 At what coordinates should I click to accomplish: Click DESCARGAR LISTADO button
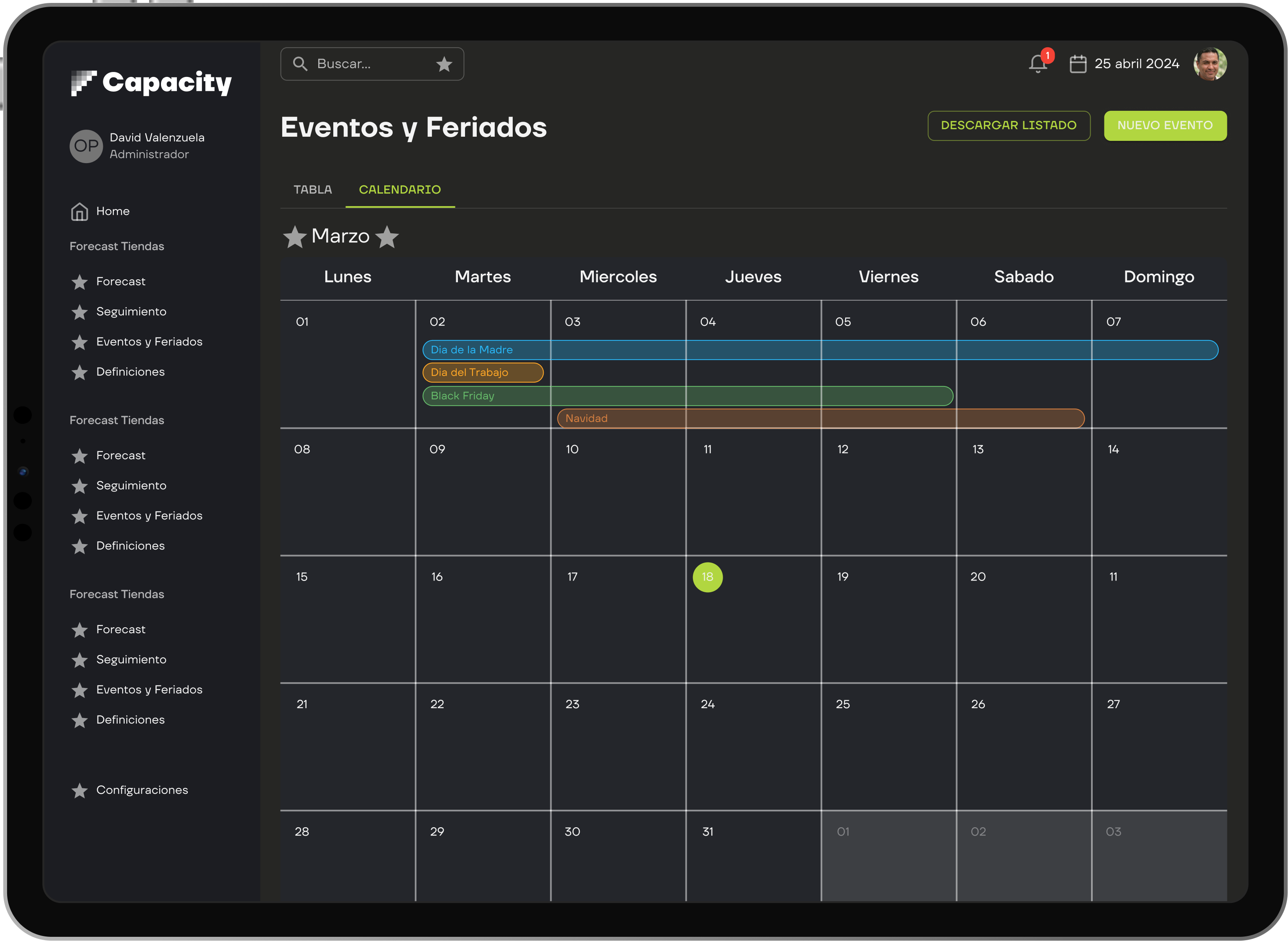coord(1008,125)
